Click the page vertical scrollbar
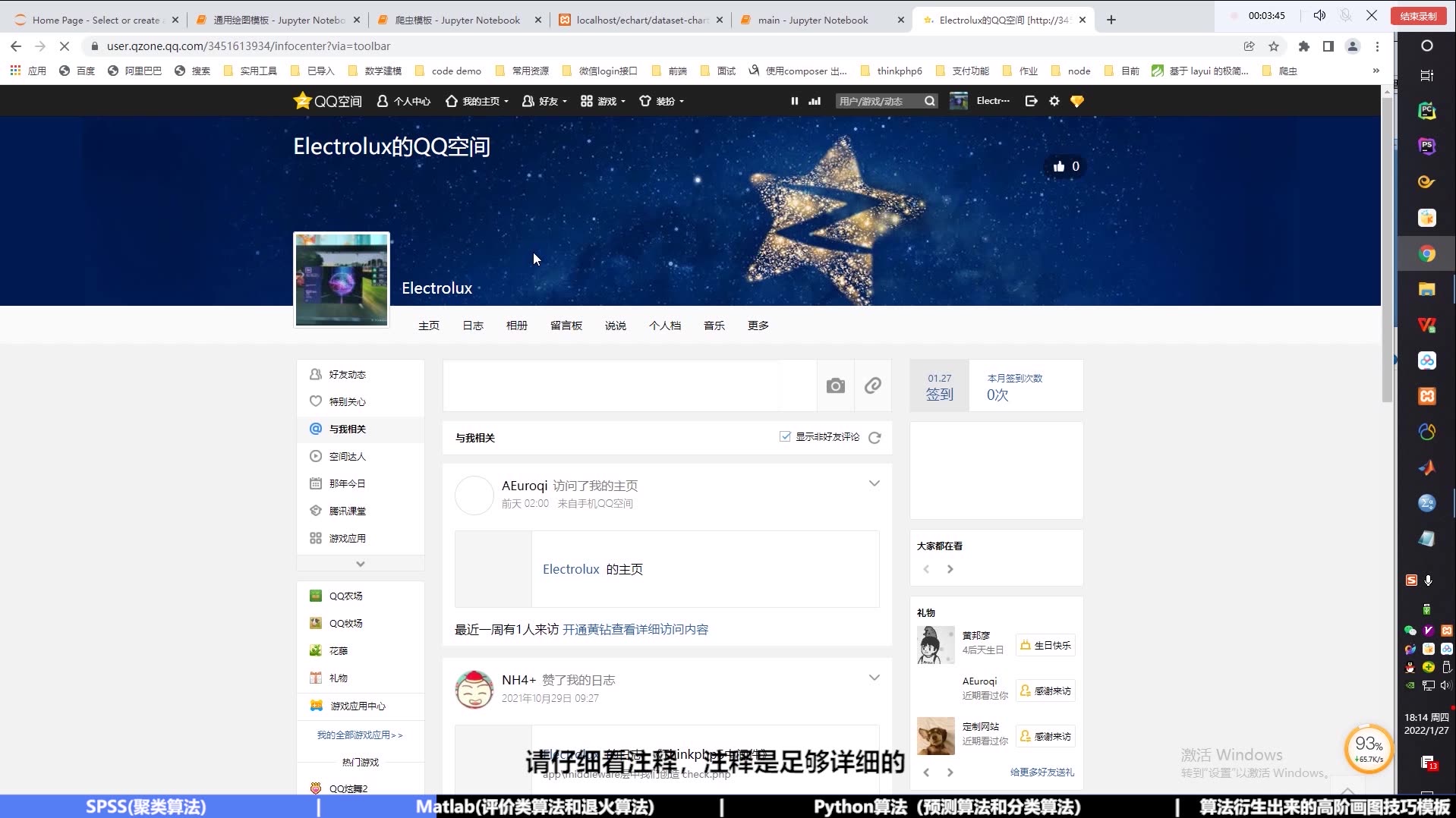Viewport: 1456px width, 818px height. pos(1387,250)
